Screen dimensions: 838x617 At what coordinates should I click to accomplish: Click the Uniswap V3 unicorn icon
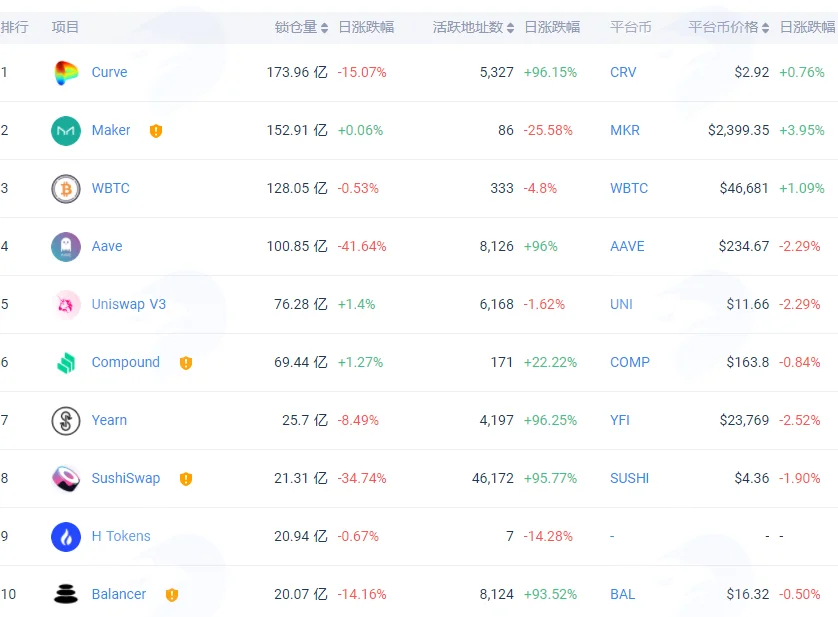(x=66, y=305)
